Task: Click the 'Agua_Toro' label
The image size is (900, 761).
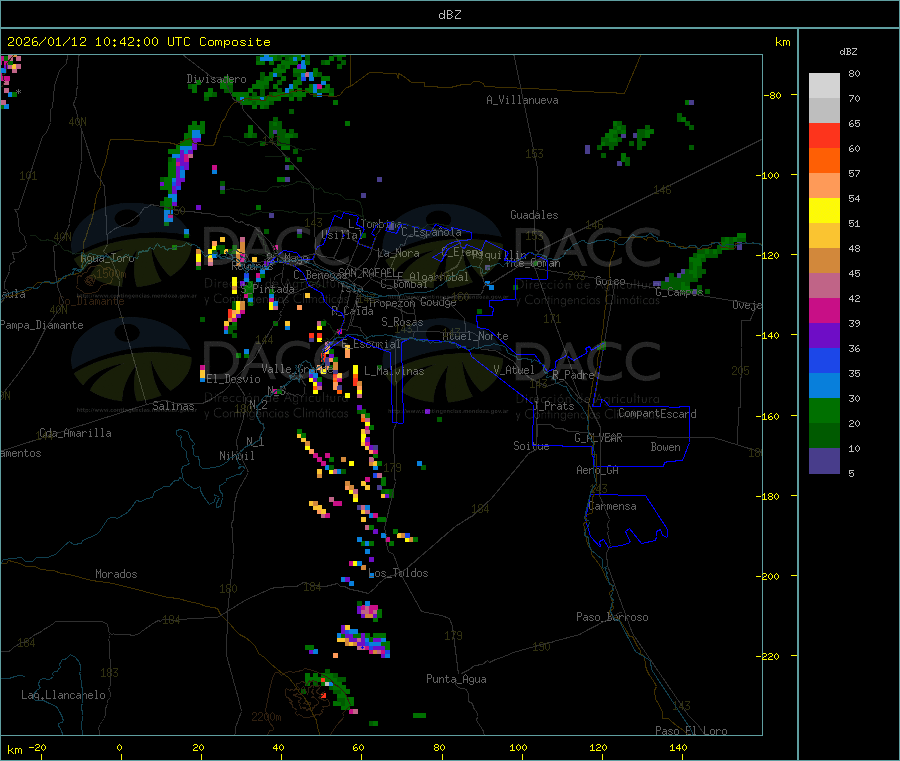Action: [107, 258]
